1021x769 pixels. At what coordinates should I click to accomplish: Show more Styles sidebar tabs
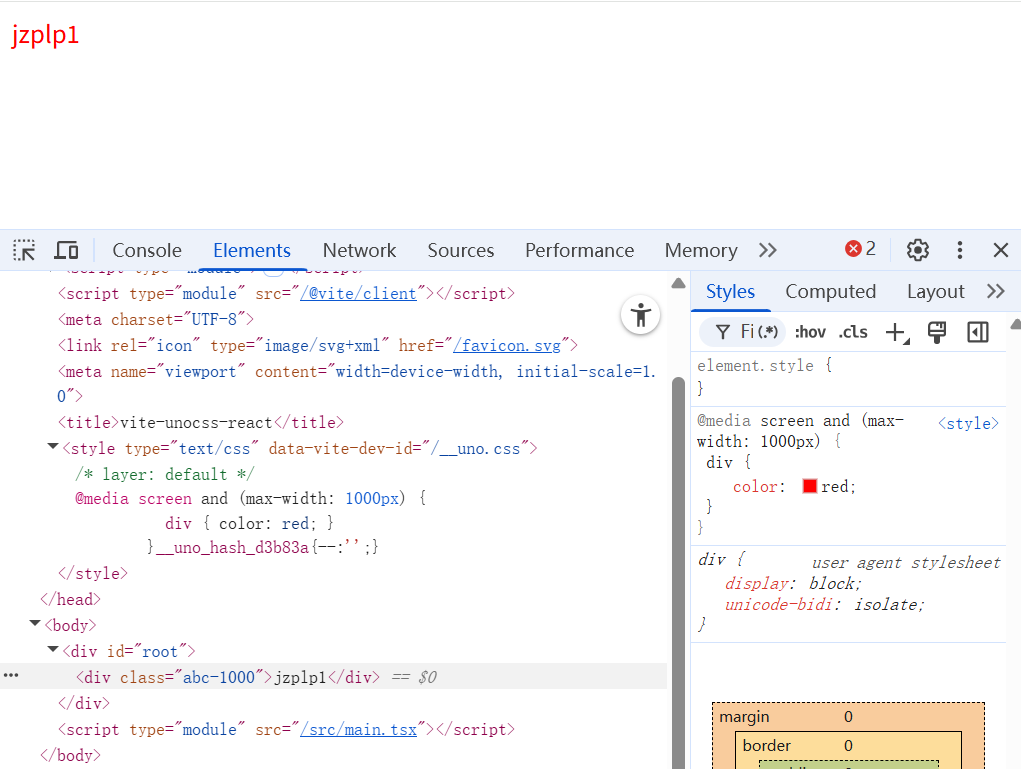(996, 291)
